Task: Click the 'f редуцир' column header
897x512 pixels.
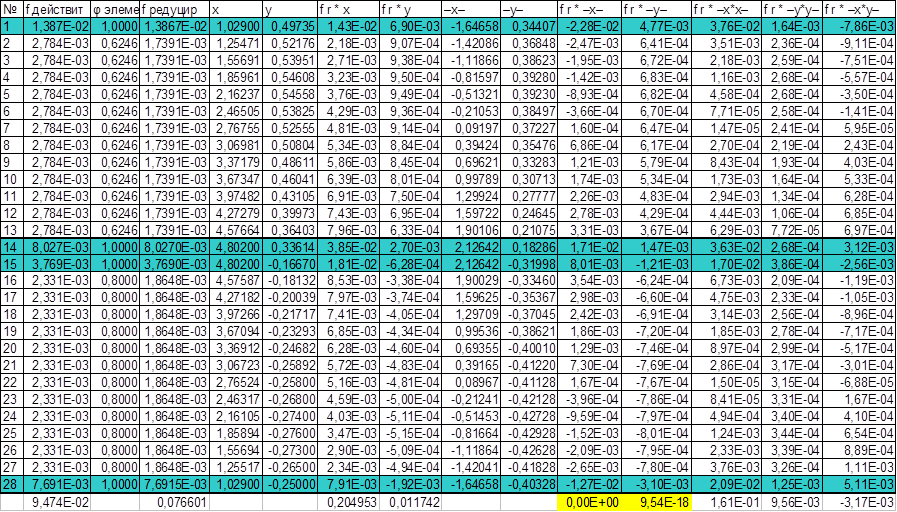Action: coord(174,8)
